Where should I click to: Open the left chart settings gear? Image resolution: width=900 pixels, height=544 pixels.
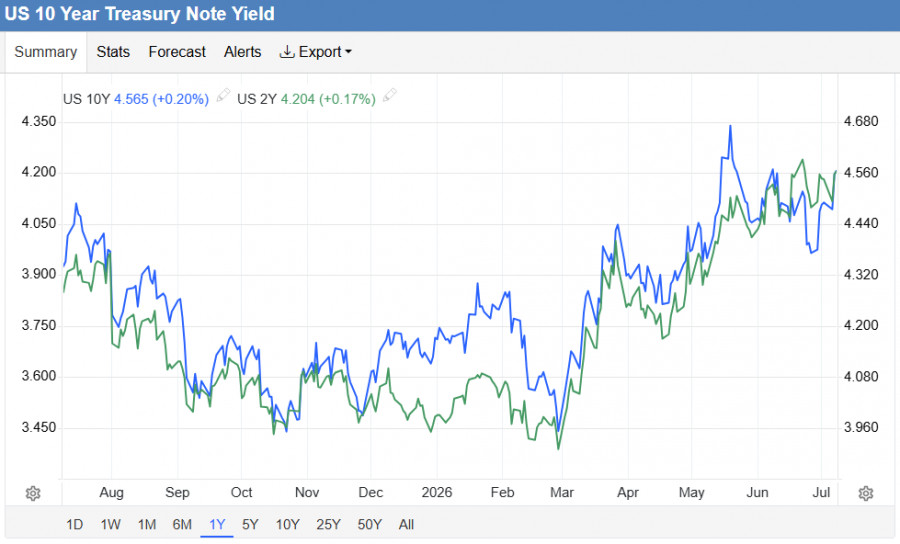(33, 494)
